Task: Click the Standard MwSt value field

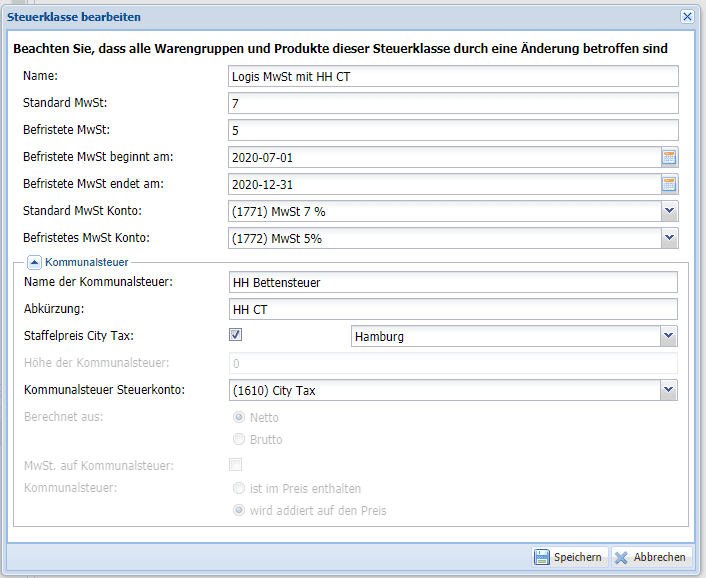Action: pos(453,103)
